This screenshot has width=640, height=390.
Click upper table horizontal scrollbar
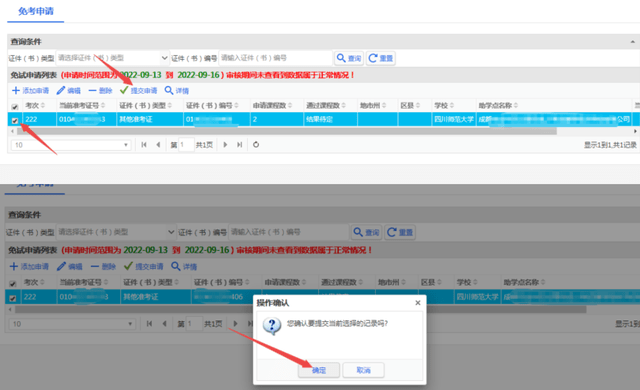287,131
